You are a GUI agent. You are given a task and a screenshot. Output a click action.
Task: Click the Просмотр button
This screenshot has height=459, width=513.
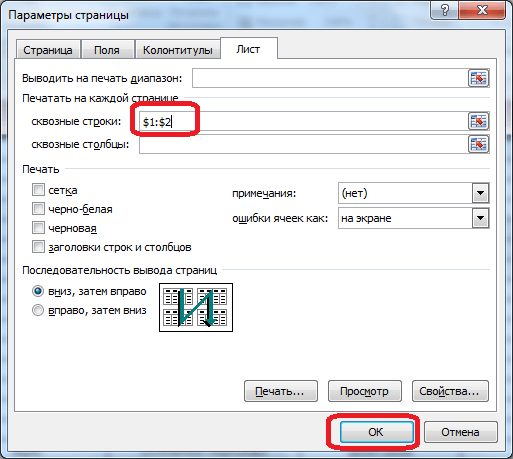pos(365,391)
